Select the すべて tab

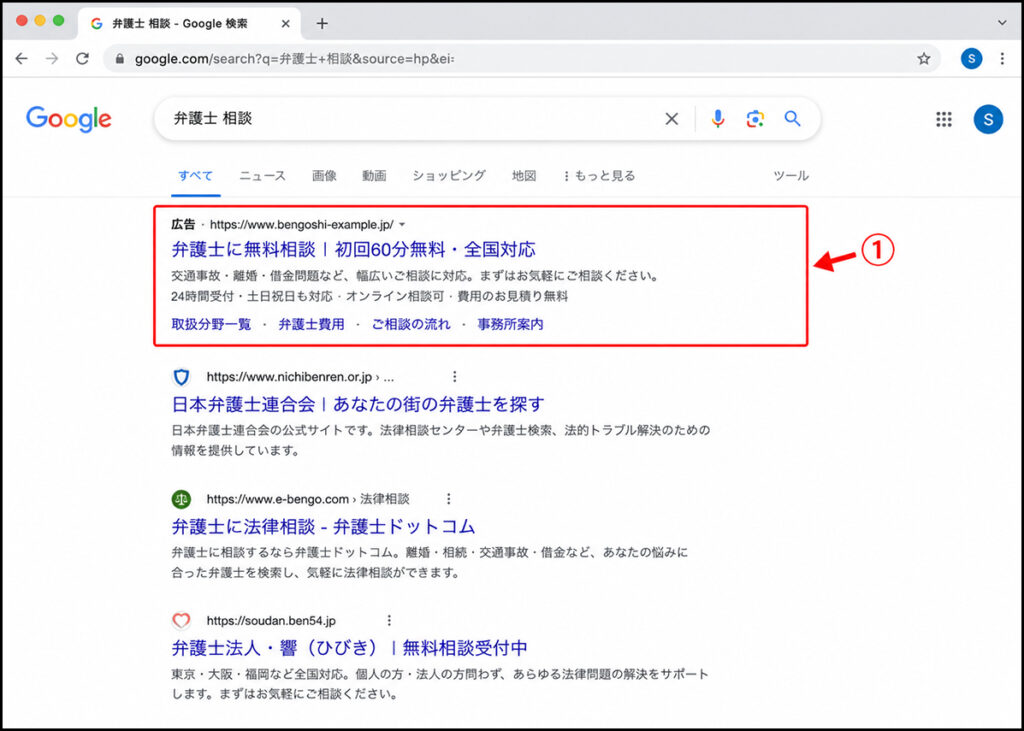point(195,176)
